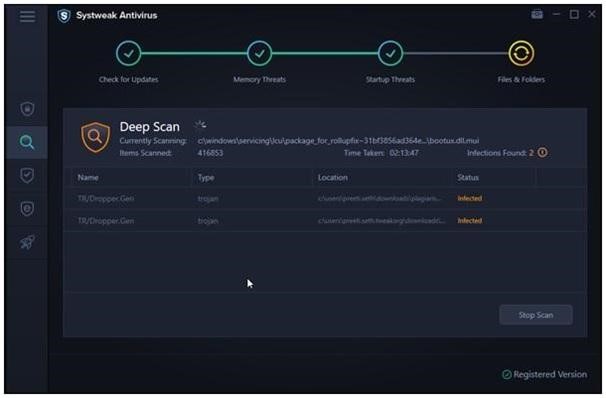606x398 pixels.
Task: Click the Check for Updates step circle
Action: click(x=128, y=53)
